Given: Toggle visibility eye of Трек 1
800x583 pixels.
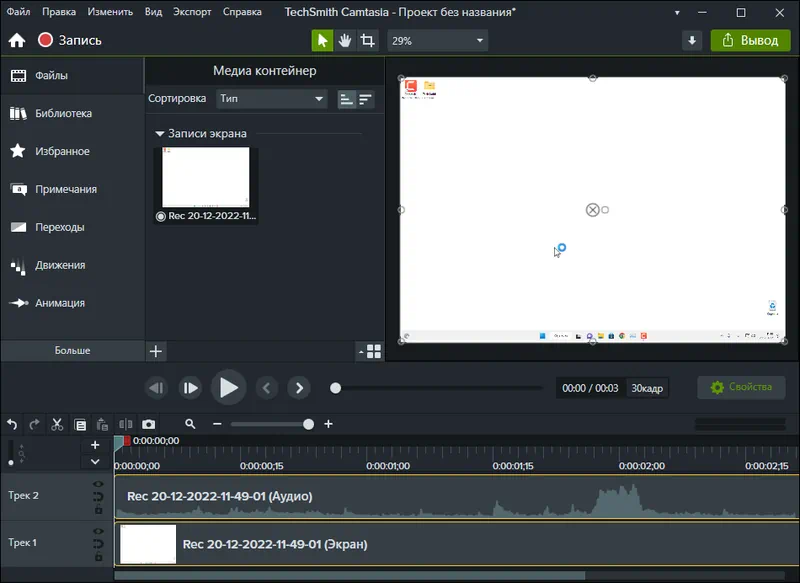Looking at the screenshot, I should pos(98,531).
